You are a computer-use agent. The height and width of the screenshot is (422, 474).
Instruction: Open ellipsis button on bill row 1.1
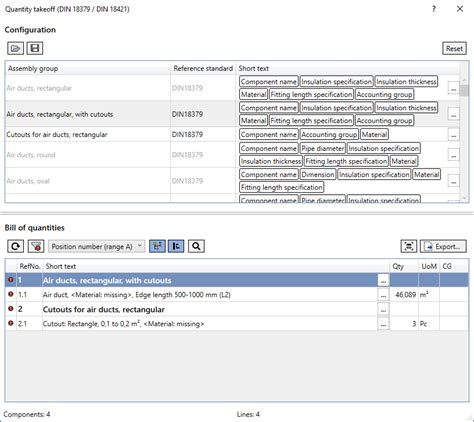click(x=383, y=295)
